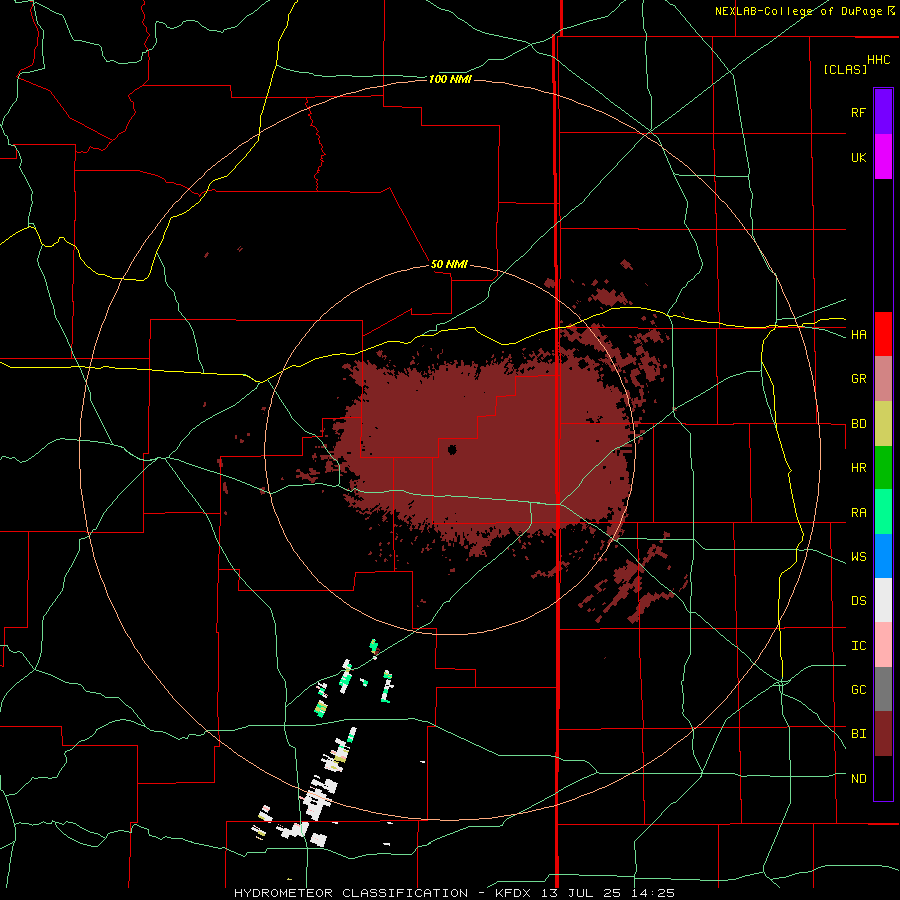Select the gray GC legend swatch

coord(883,689)
